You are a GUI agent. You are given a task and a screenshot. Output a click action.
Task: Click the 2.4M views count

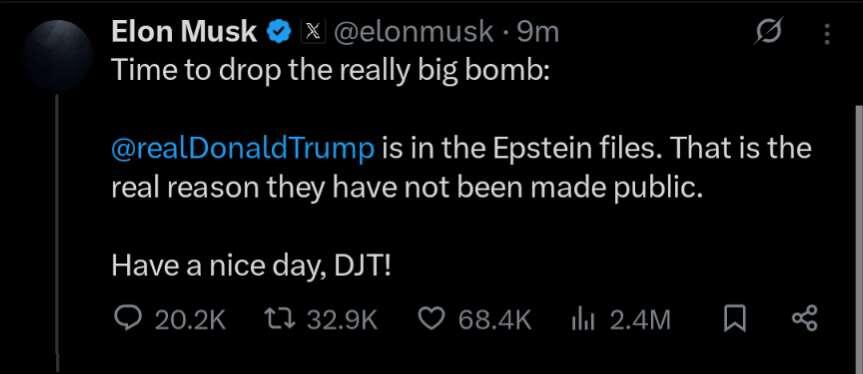click(x=640, y=320)
